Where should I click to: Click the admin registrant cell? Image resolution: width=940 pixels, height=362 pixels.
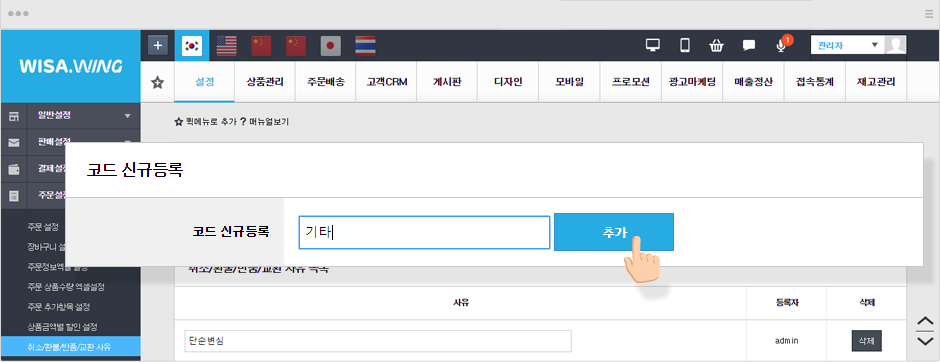coord(787,340)
